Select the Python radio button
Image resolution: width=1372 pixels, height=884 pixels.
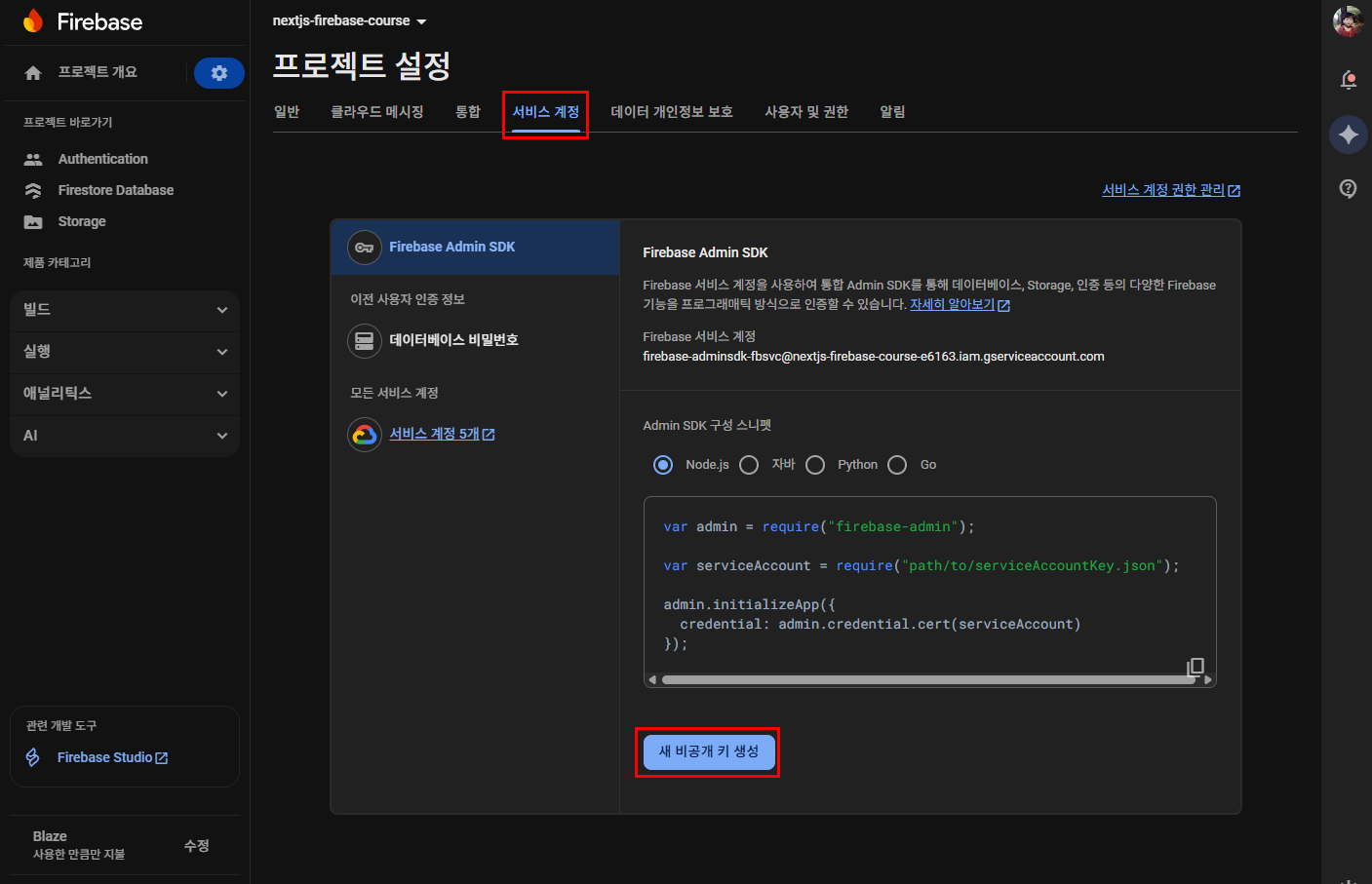coord(815,465)
